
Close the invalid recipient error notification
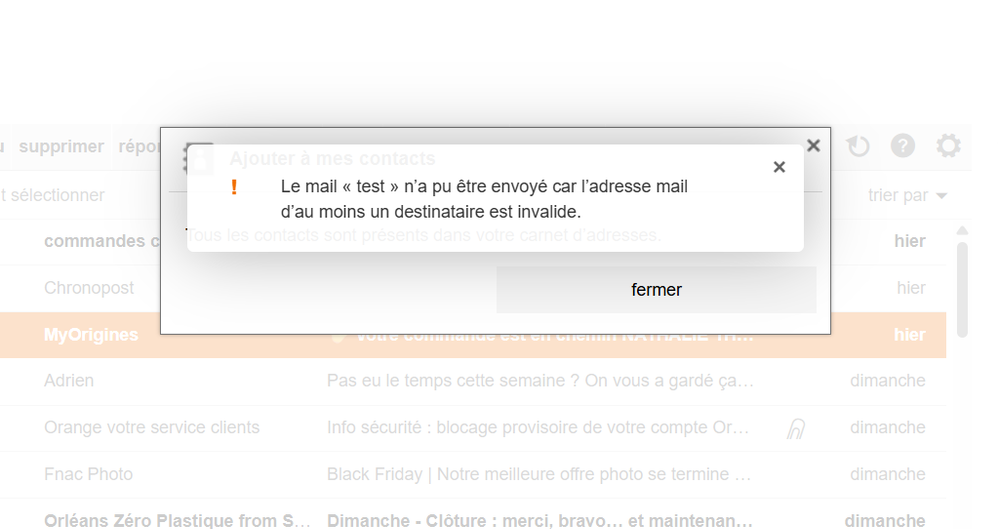point(779,167)
